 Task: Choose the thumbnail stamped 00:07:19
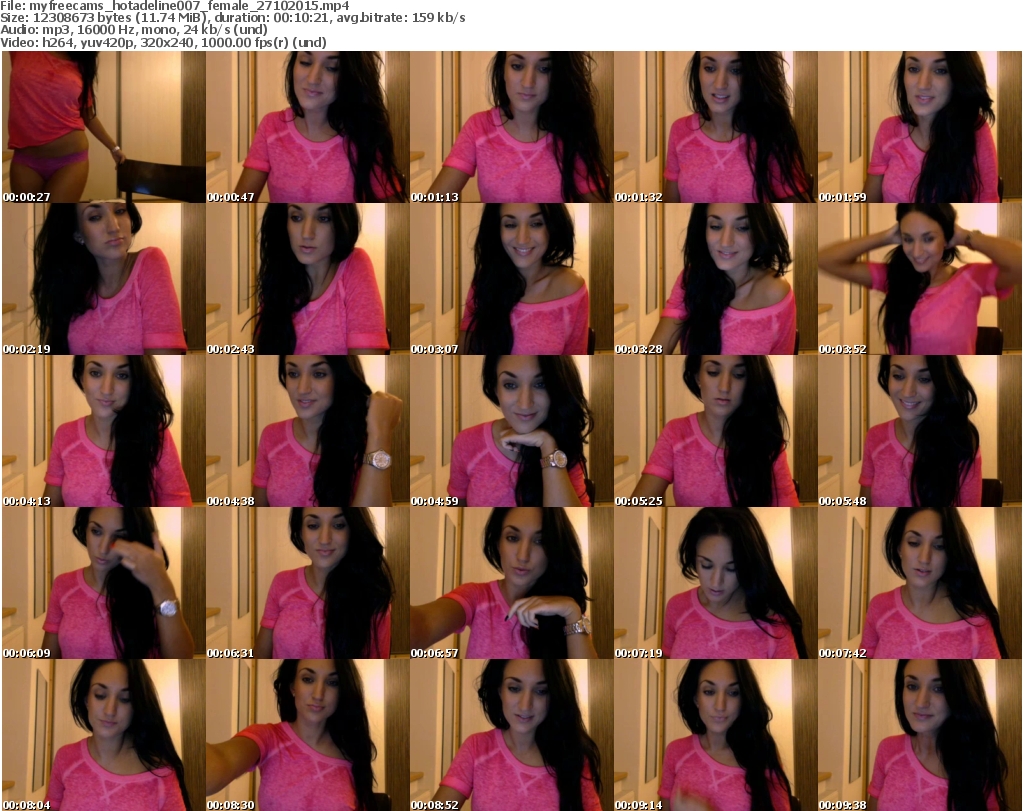pos(716,583)
